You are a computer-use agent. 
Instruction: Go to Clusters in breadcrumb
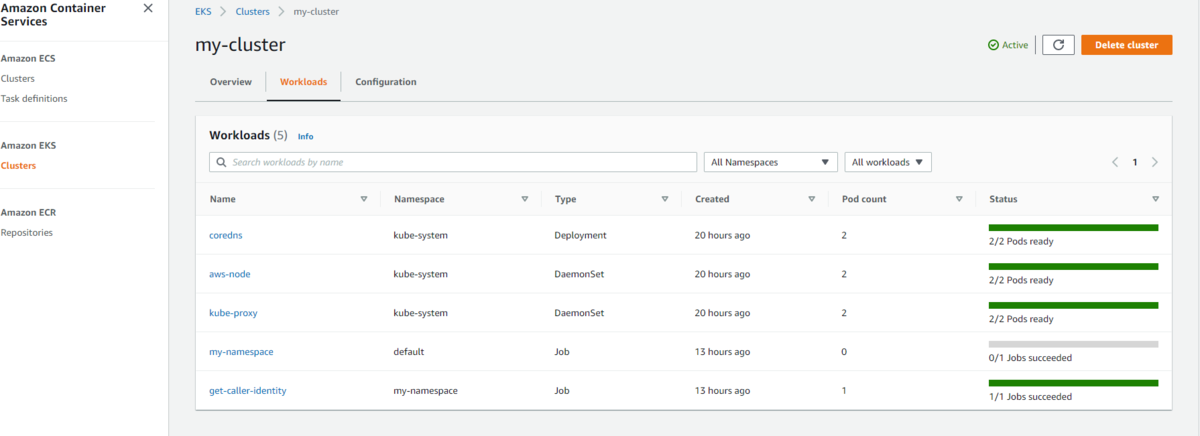pos(252,11)
